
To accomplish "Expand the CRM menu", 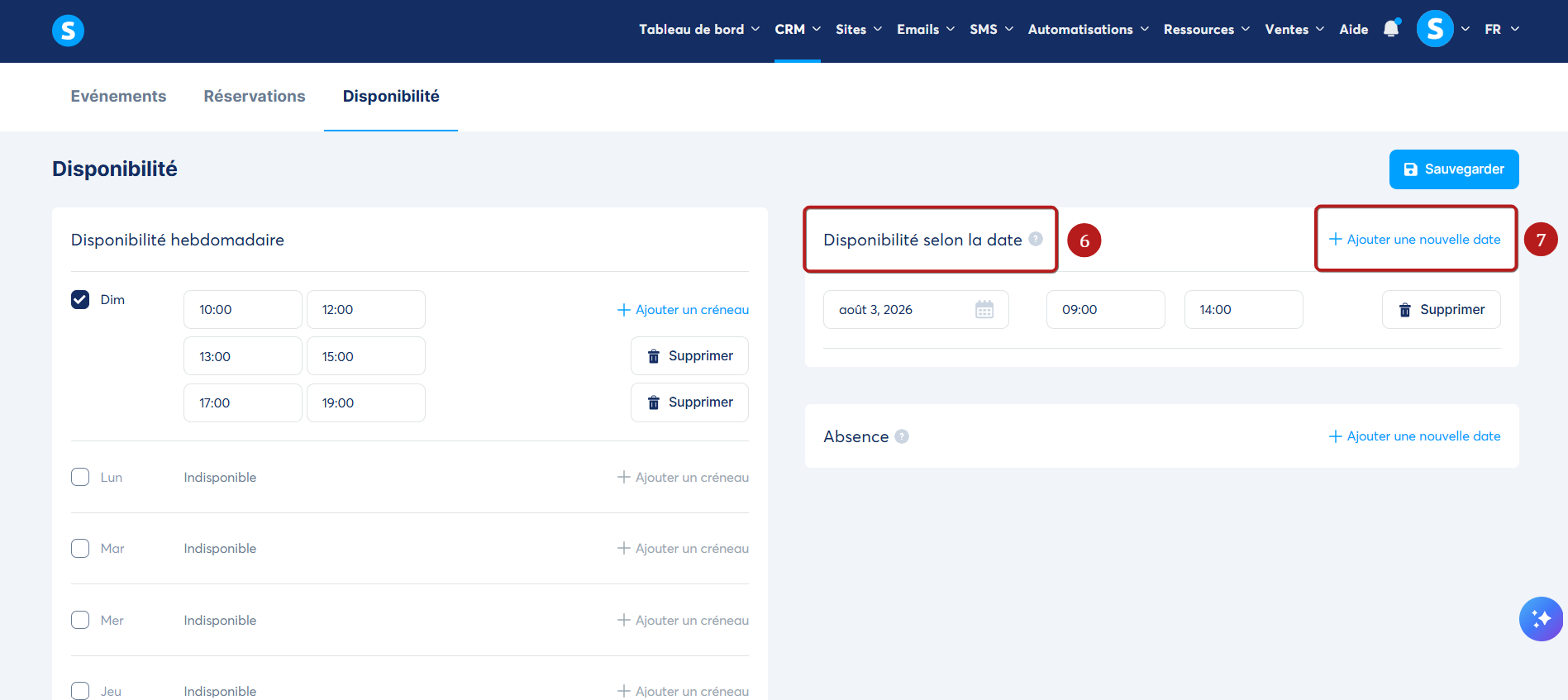I will pyautogui.click(x=798, y=29).
